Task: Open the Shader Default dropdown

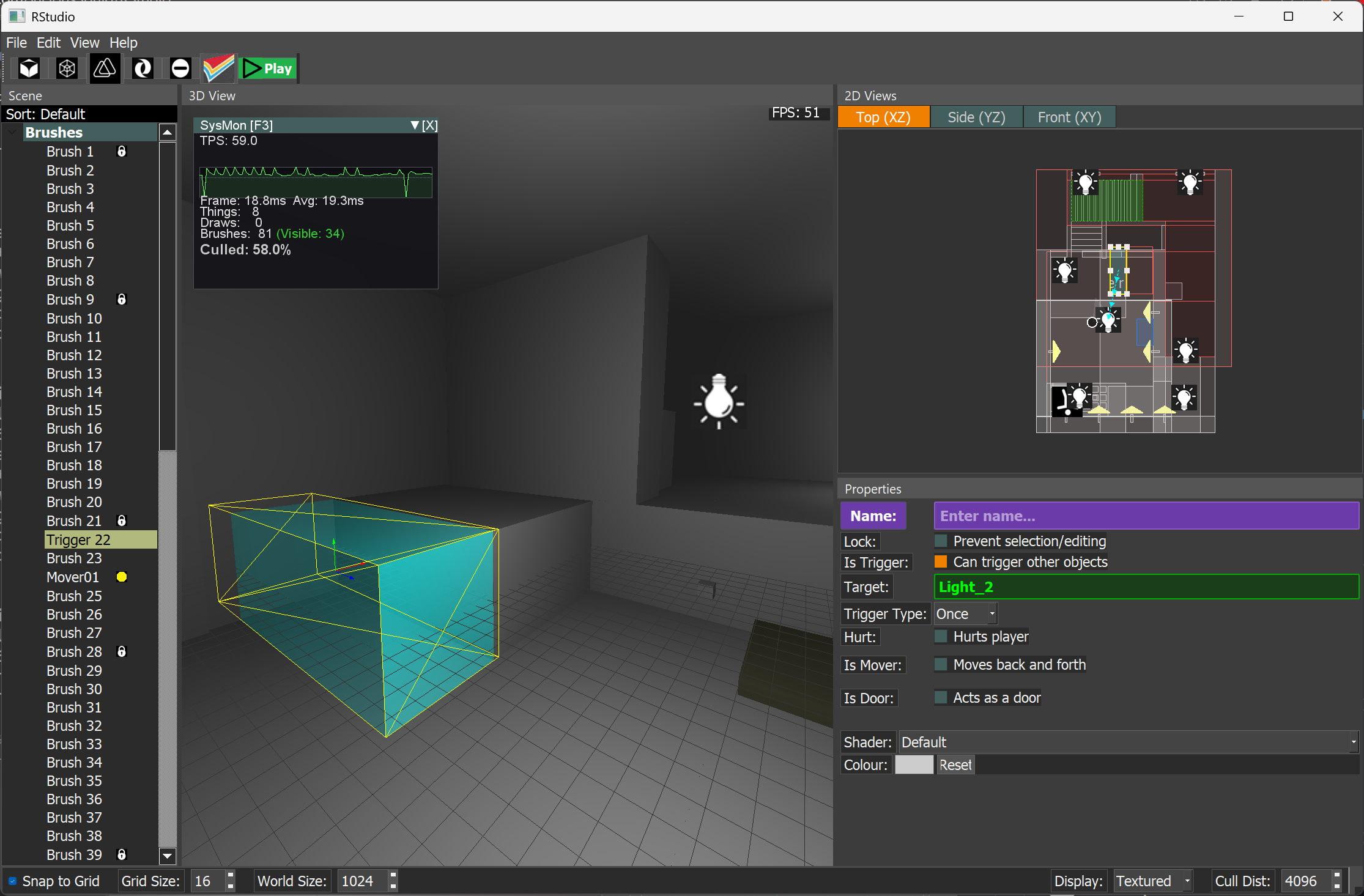Action: [1127, 742]
